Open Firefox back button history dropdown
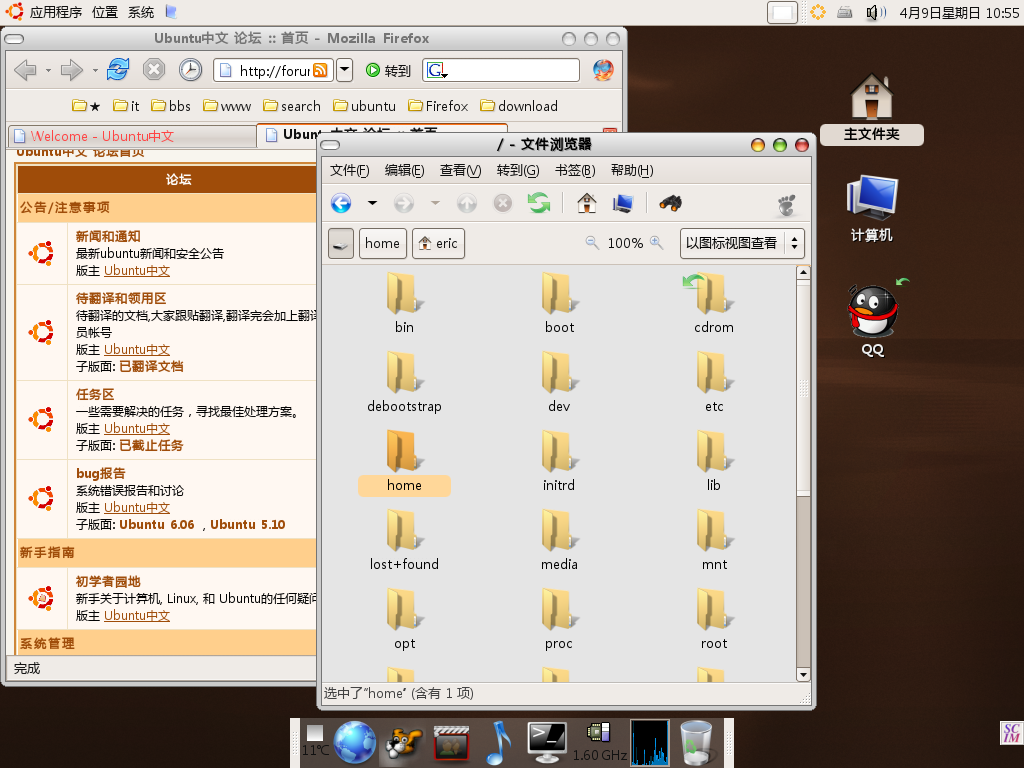Image resolution: width=1024 pixels, height=768 pixels. coord(48,70)
